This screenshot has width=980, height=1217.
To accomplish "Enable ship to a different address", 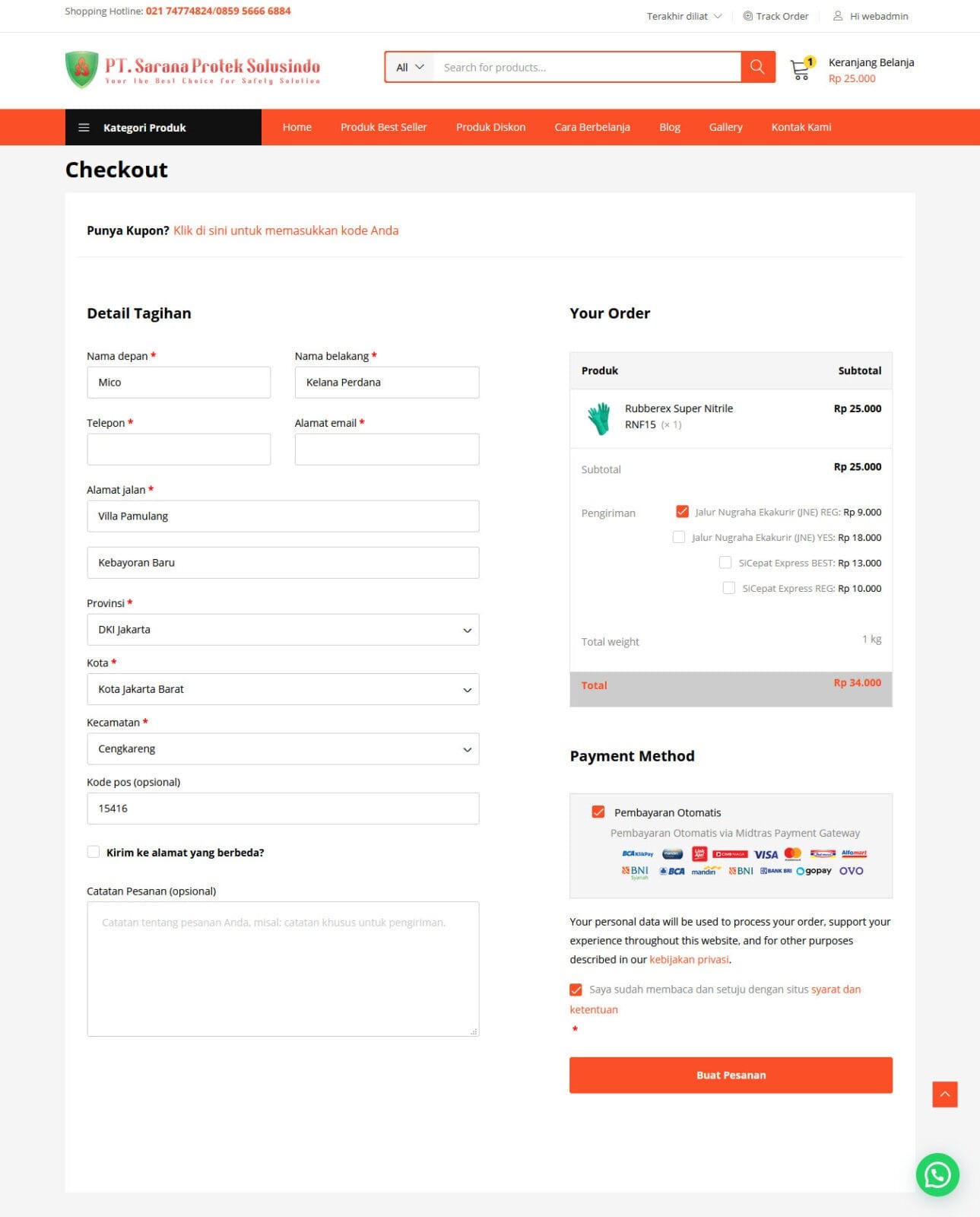I will click(x=94, y=852).
